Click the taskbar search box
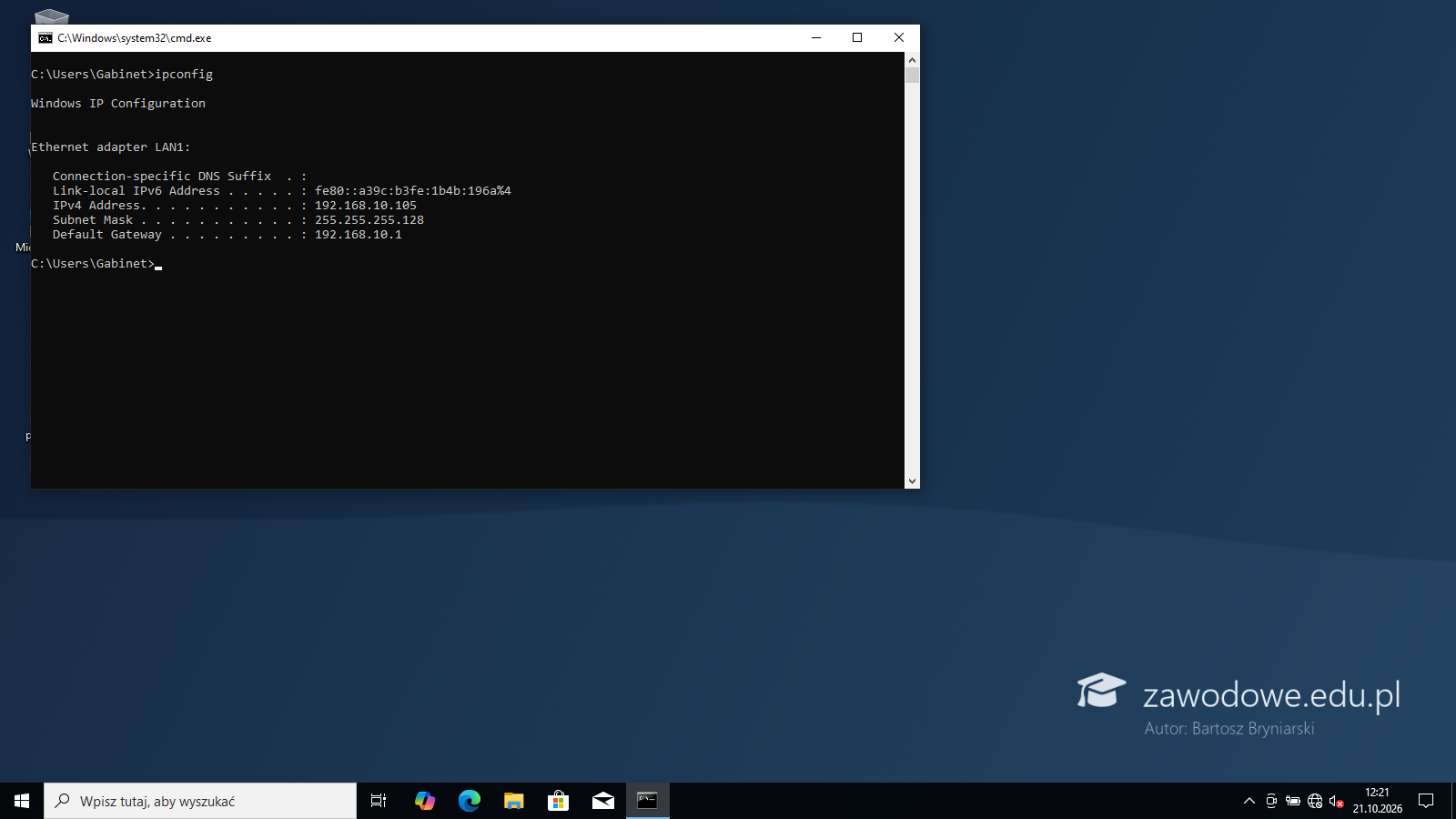 click(x=200, y=801)
